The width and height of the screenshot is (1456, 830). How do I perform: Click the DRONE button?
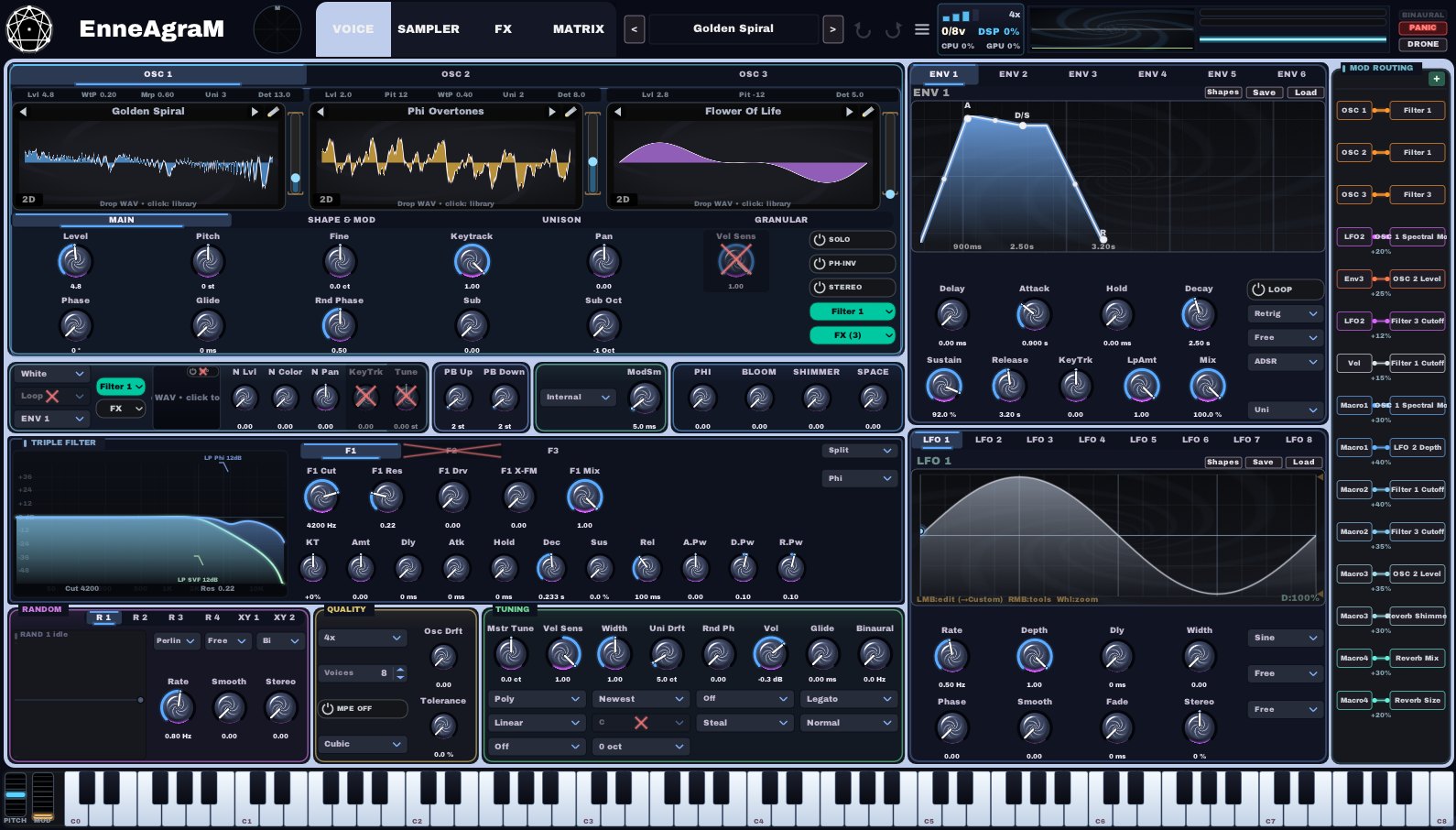[1422, 44]
